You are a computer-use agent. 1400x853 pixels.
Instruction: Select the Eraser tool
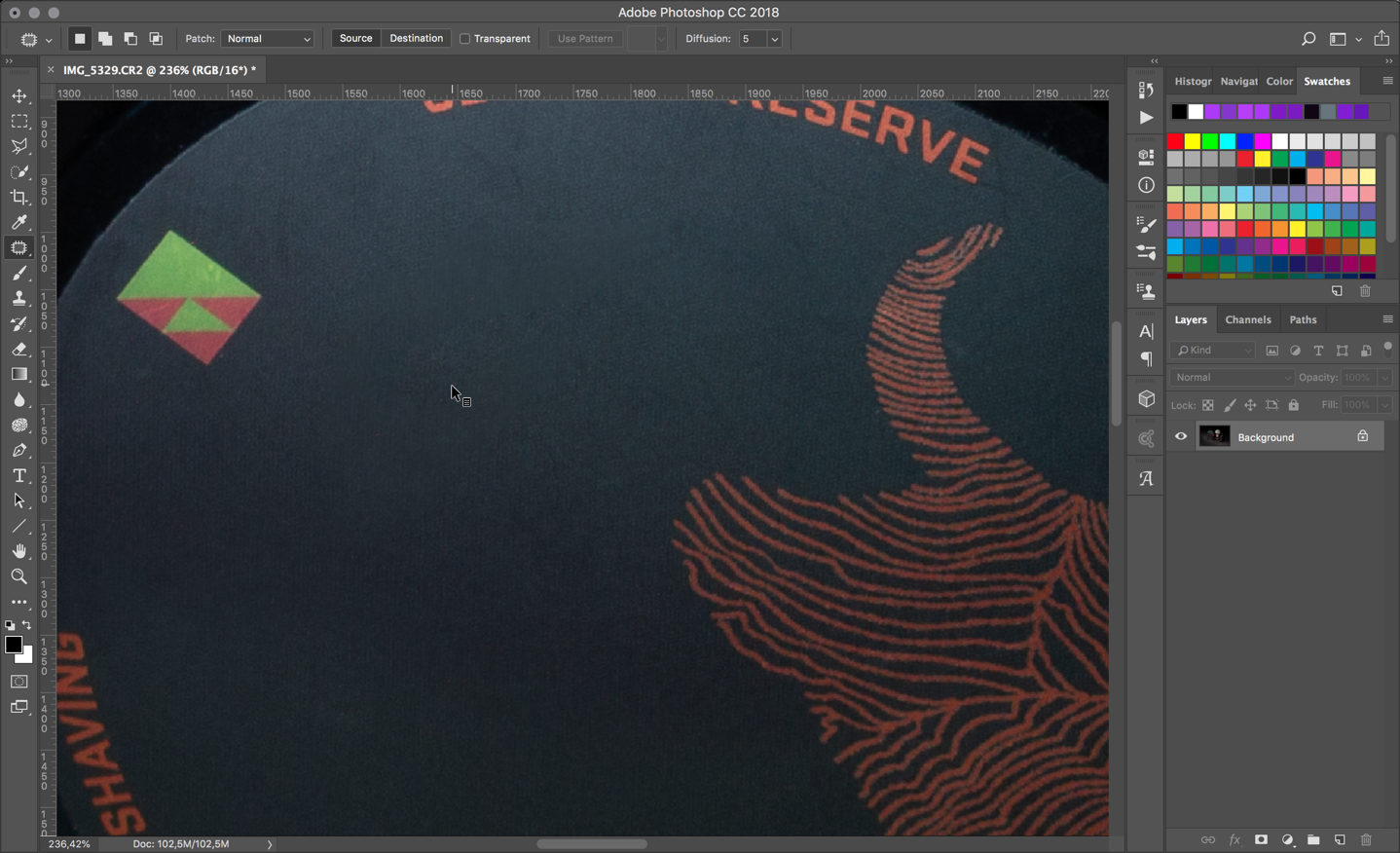[x=19, y=350]
